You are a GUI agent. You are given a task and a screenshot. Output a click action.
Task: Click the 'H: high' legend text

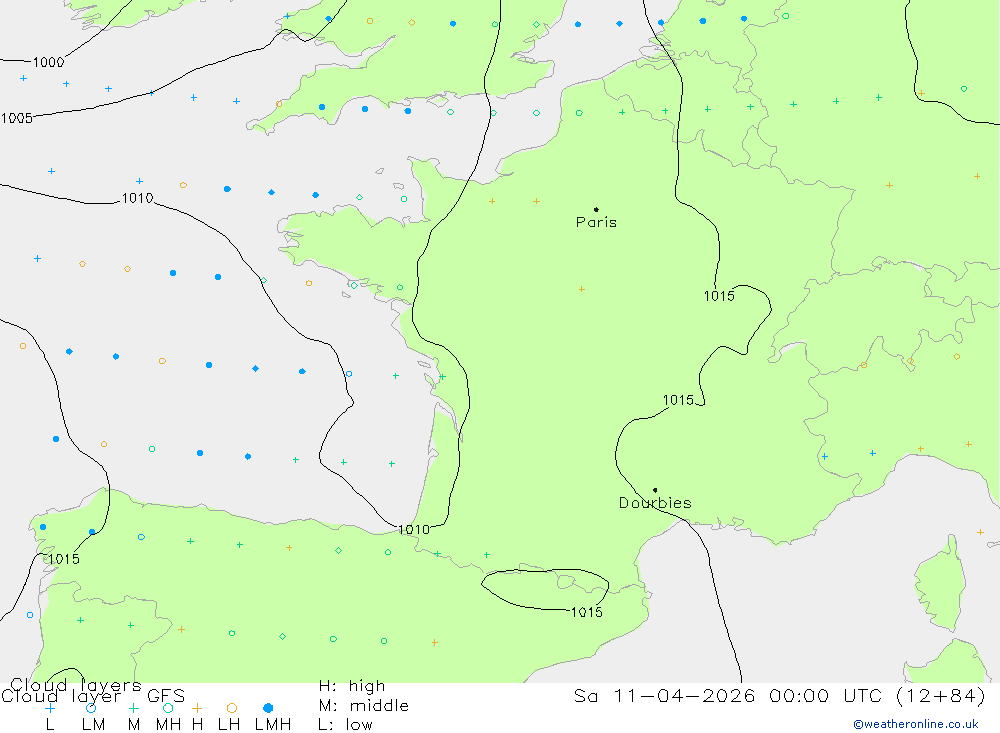[x=352, y=686]
